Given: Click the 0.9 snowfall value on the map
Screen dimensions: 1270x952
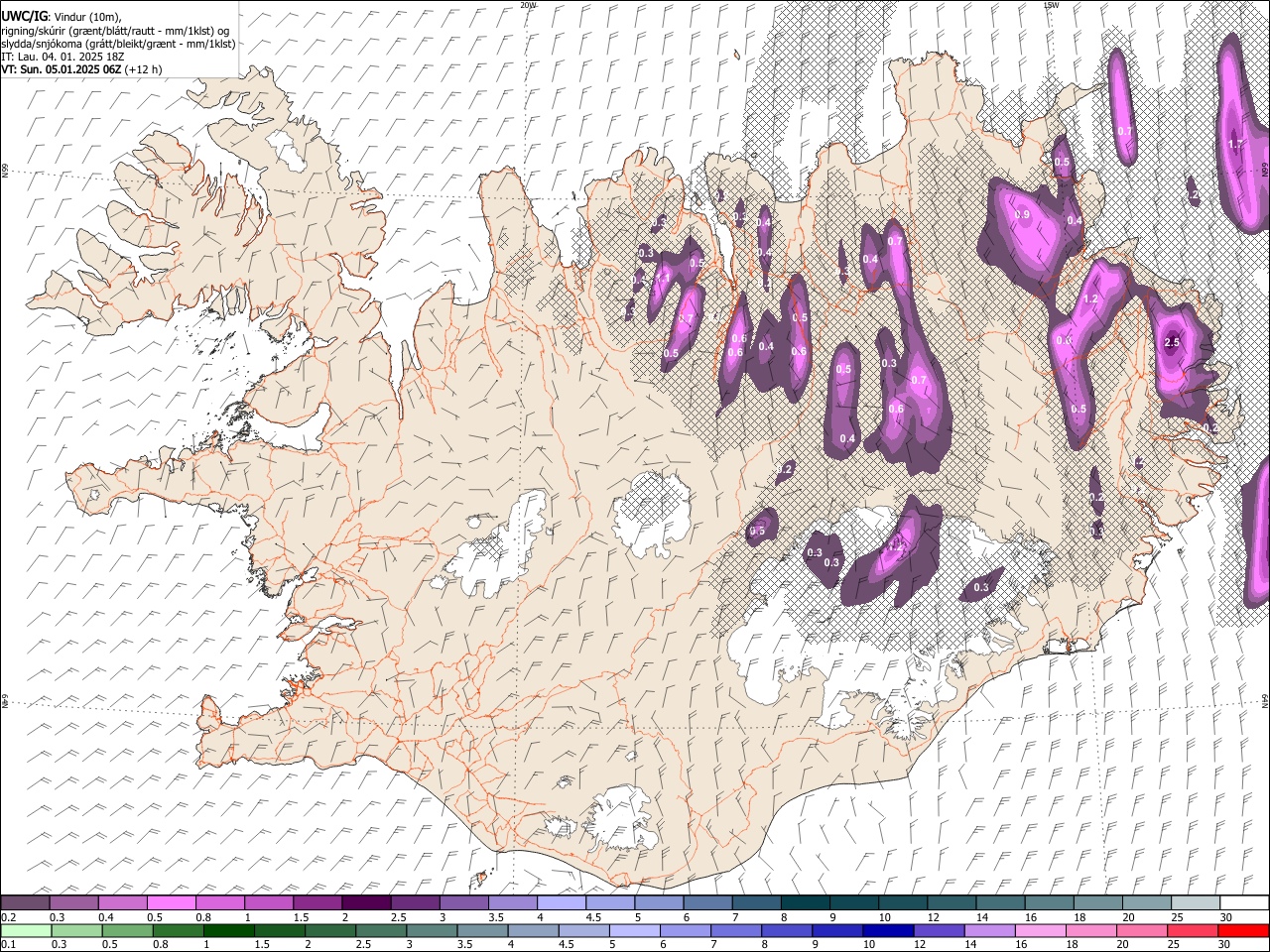Looking at the screenshot, I should click(1023, 215).
